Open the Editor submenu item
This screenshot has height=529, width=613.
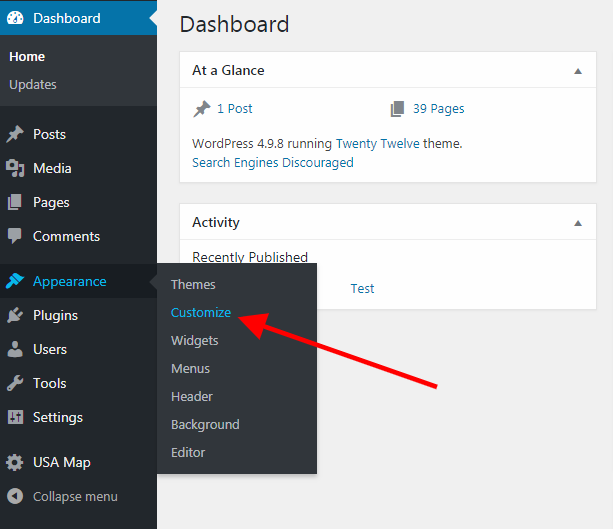point(188,452)
